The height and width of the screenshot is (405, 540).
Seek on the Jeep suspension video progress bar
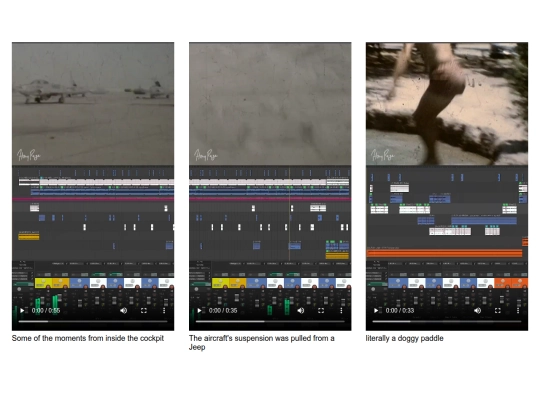[x=270, y=322]
